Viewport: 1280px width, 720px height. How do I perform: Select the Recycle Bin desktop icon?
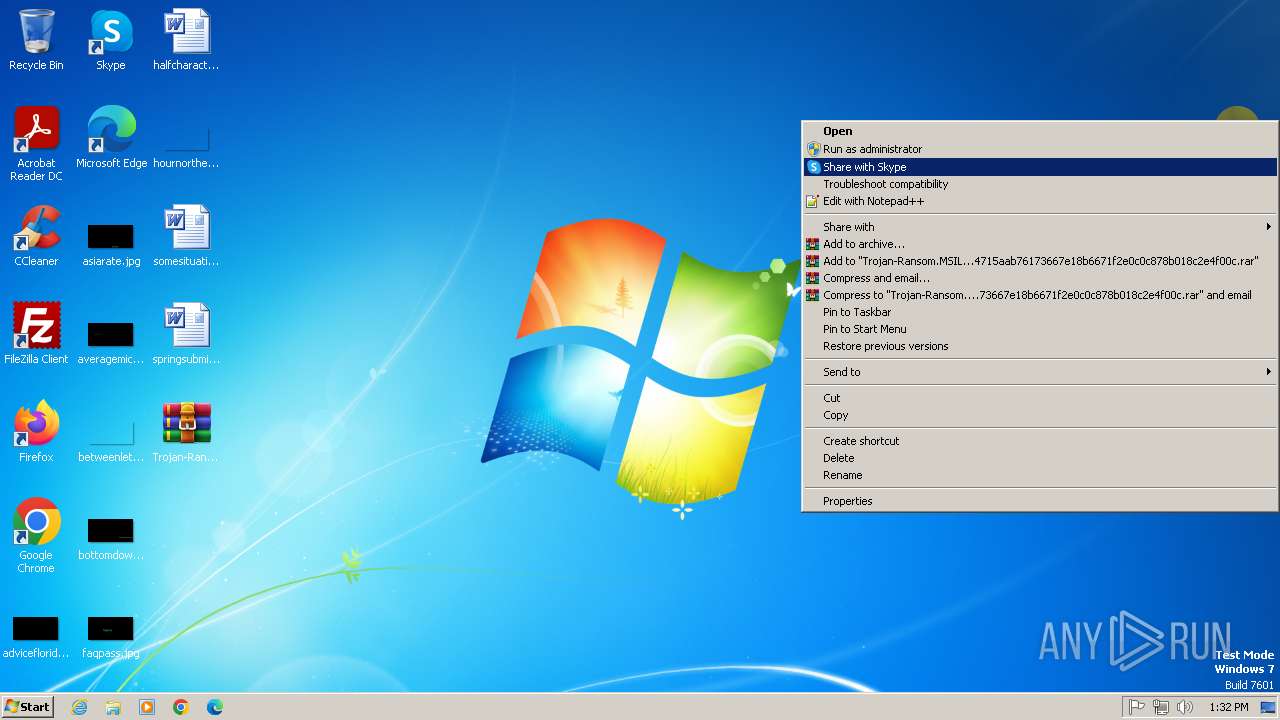tap(36, 41)
